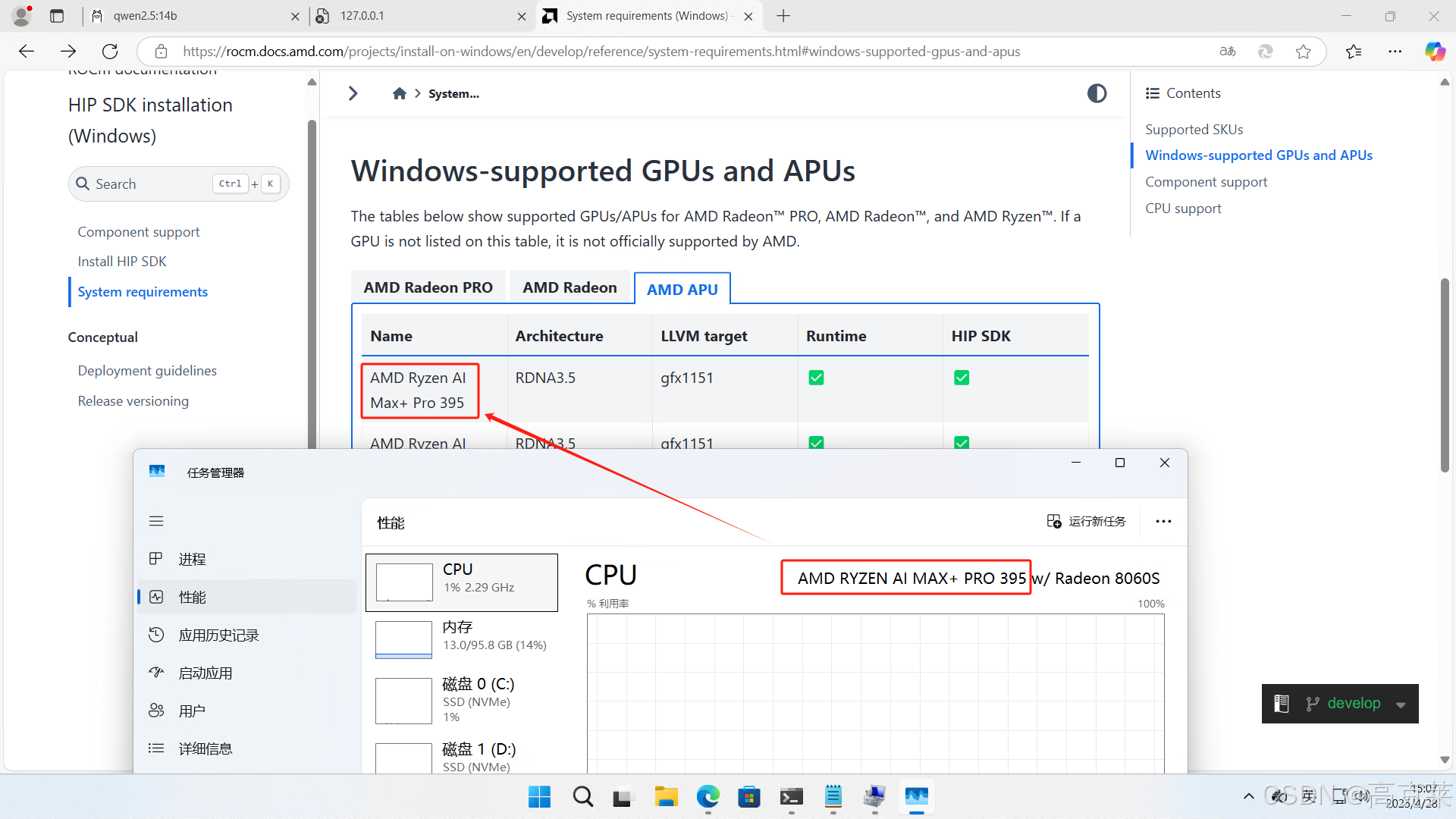Add the current page to favorites
The image size is (1456, 819).
pyautogui.click(x=1304, y=51)
